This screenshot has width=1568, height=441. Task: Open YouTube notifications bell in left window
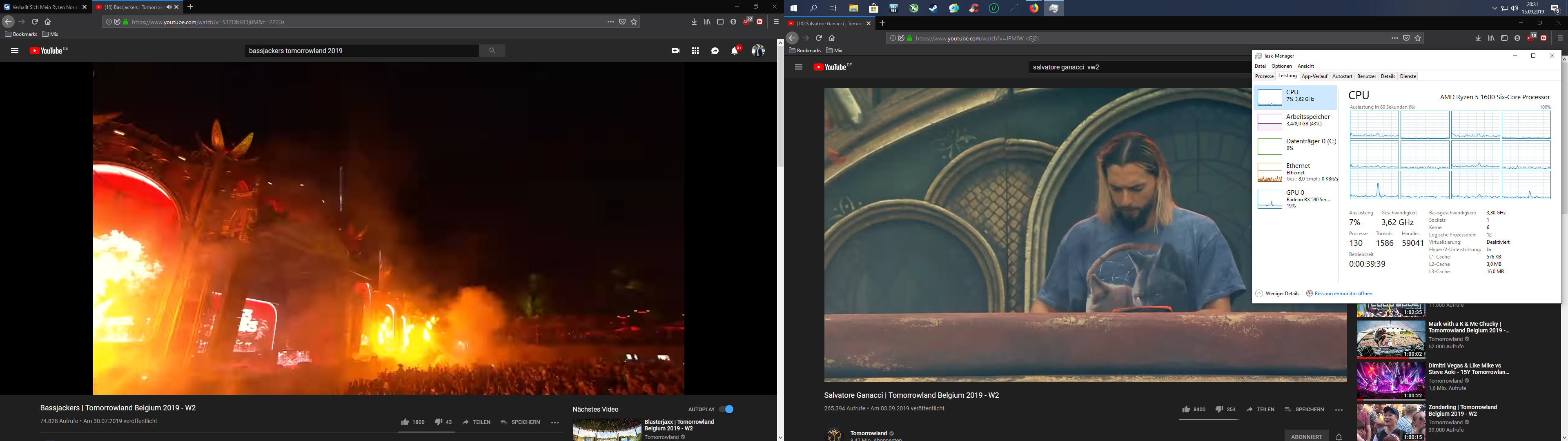735,51
